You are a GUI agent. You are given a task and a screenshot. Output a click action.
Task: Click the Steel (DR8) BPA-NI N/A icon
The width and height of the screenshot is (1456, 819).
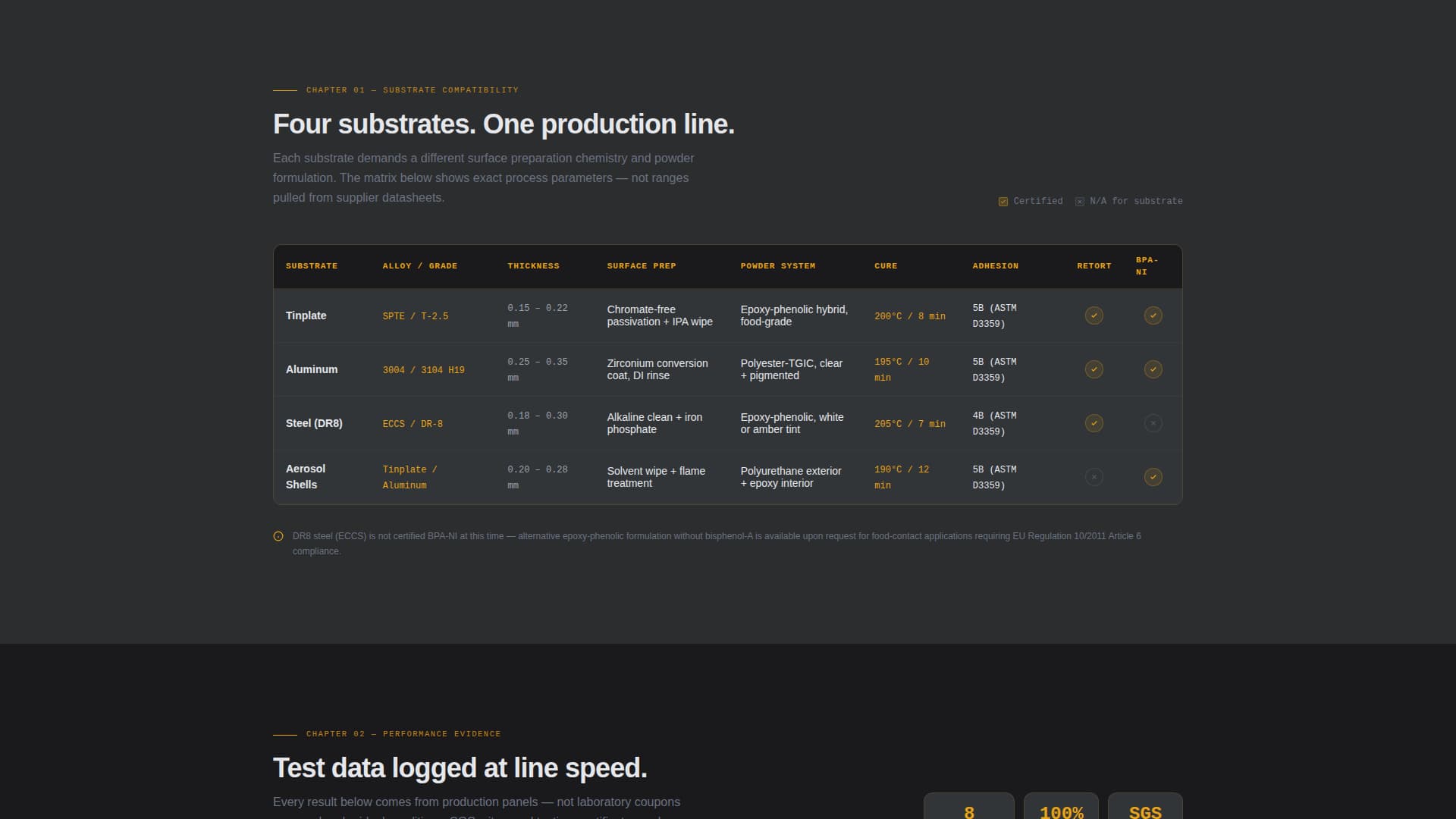(1153, 423)
